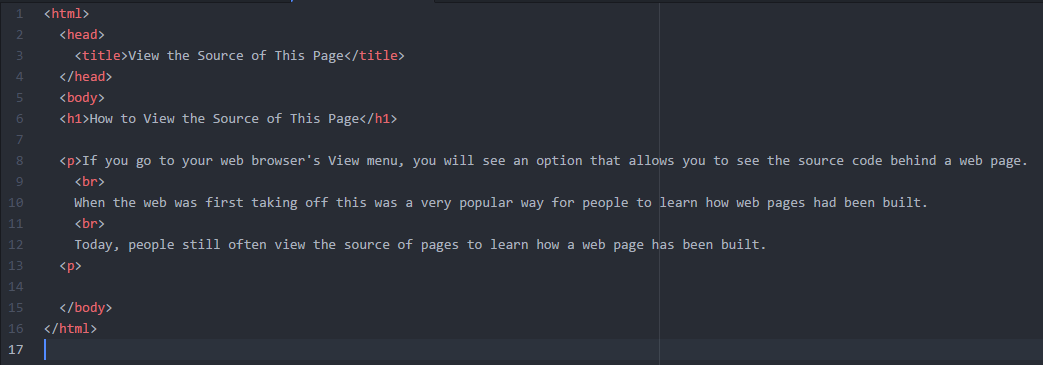Click the sentence starting 'Today, people still often view'
This screenshot has height=365, width=1043.
pos(420,245)
